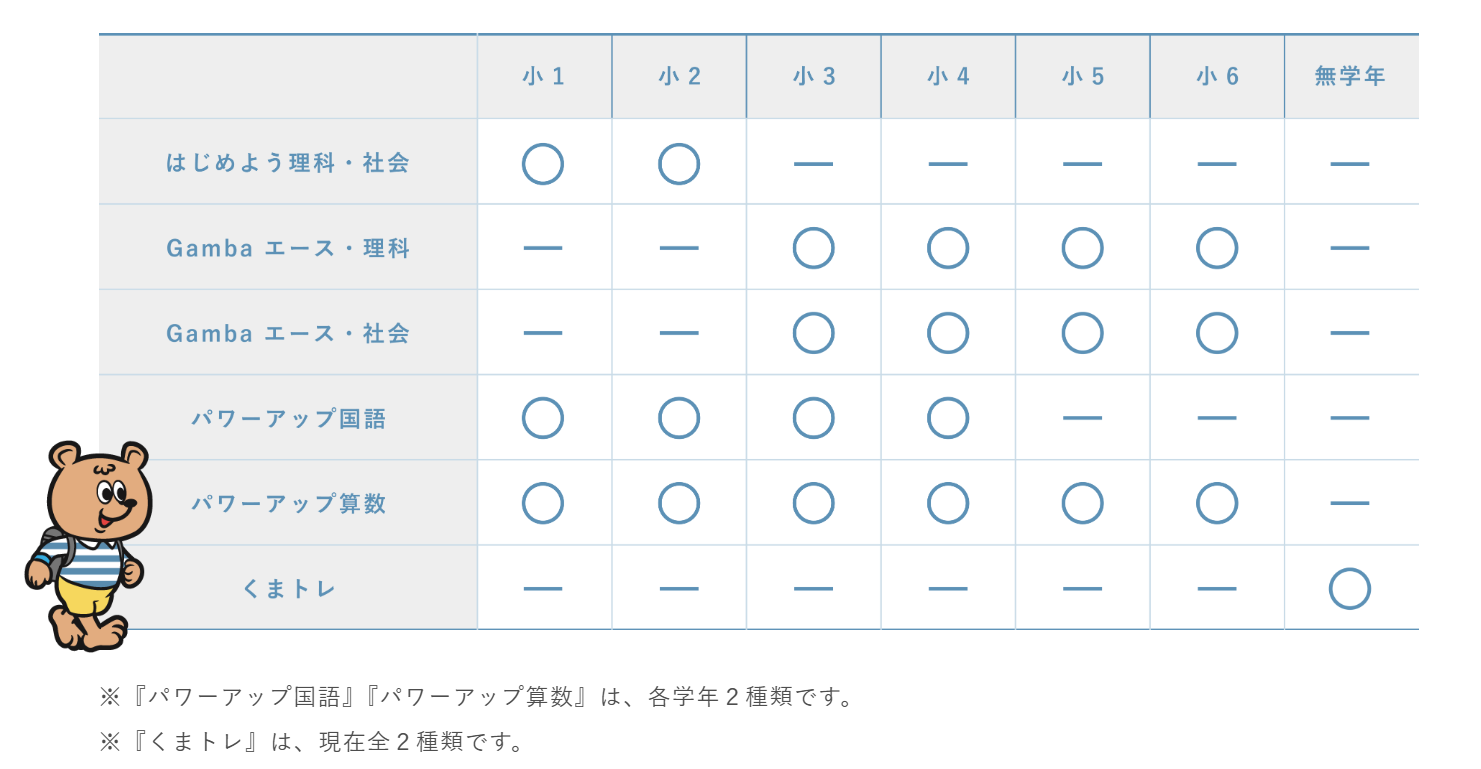Viewport: 1481px width, 769px height.
Task: Click the circle for はじめよう理科・社会 under 小1
Action: tap(543, 164)
